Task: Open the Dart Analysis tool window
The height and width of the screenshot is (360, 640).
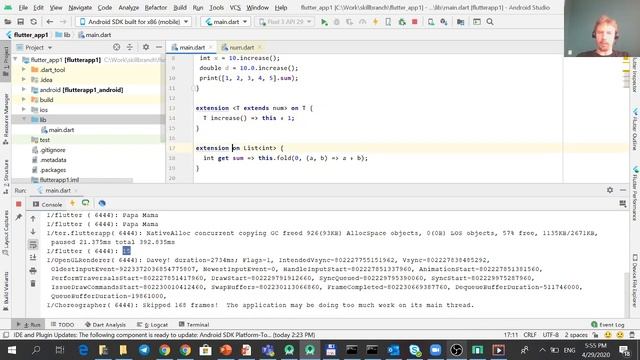Action: click(x=105, y=324)
